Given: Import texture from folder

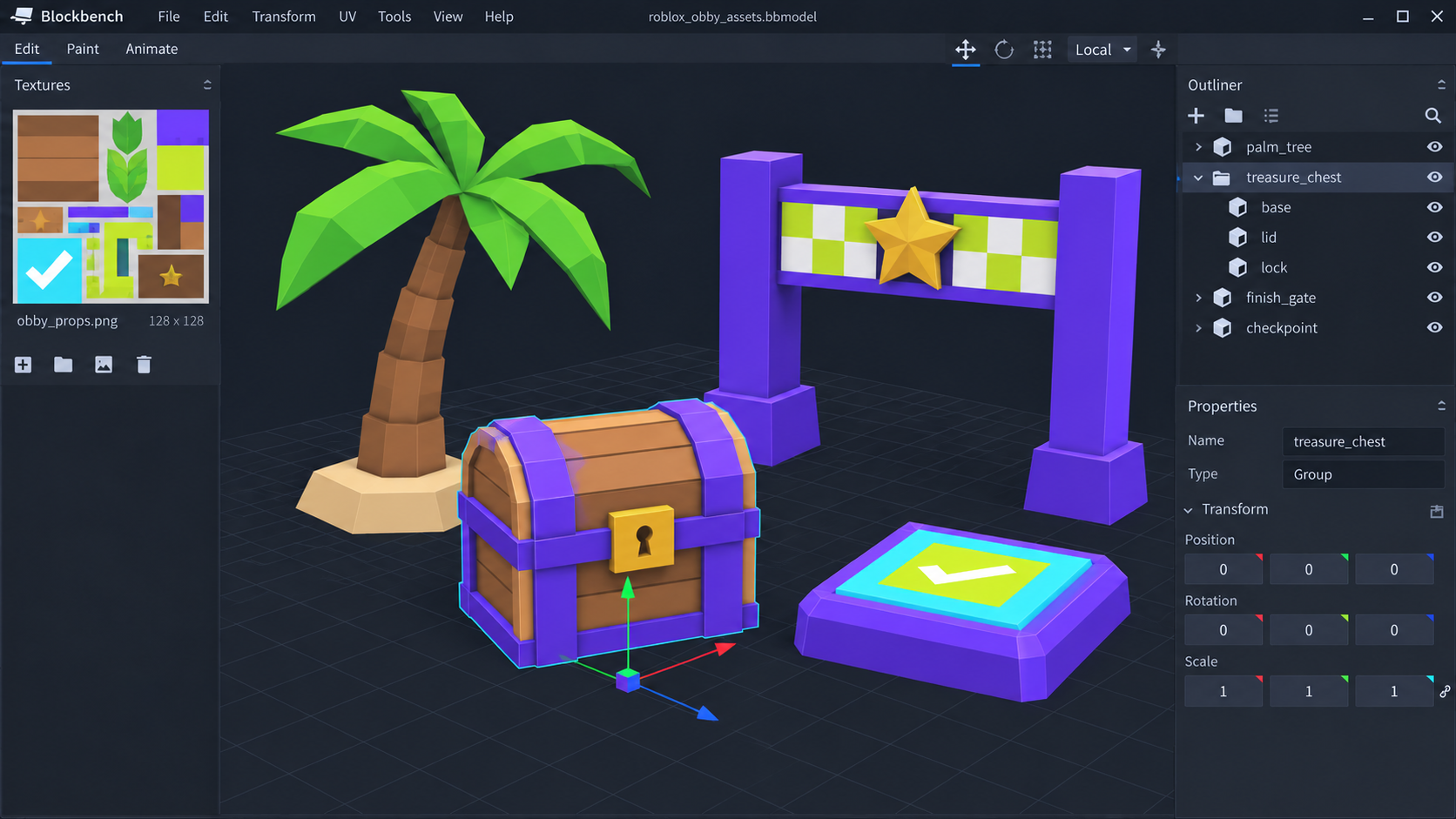Looking at the screenshot, I should pyautogui.click(x=63, y=365).
